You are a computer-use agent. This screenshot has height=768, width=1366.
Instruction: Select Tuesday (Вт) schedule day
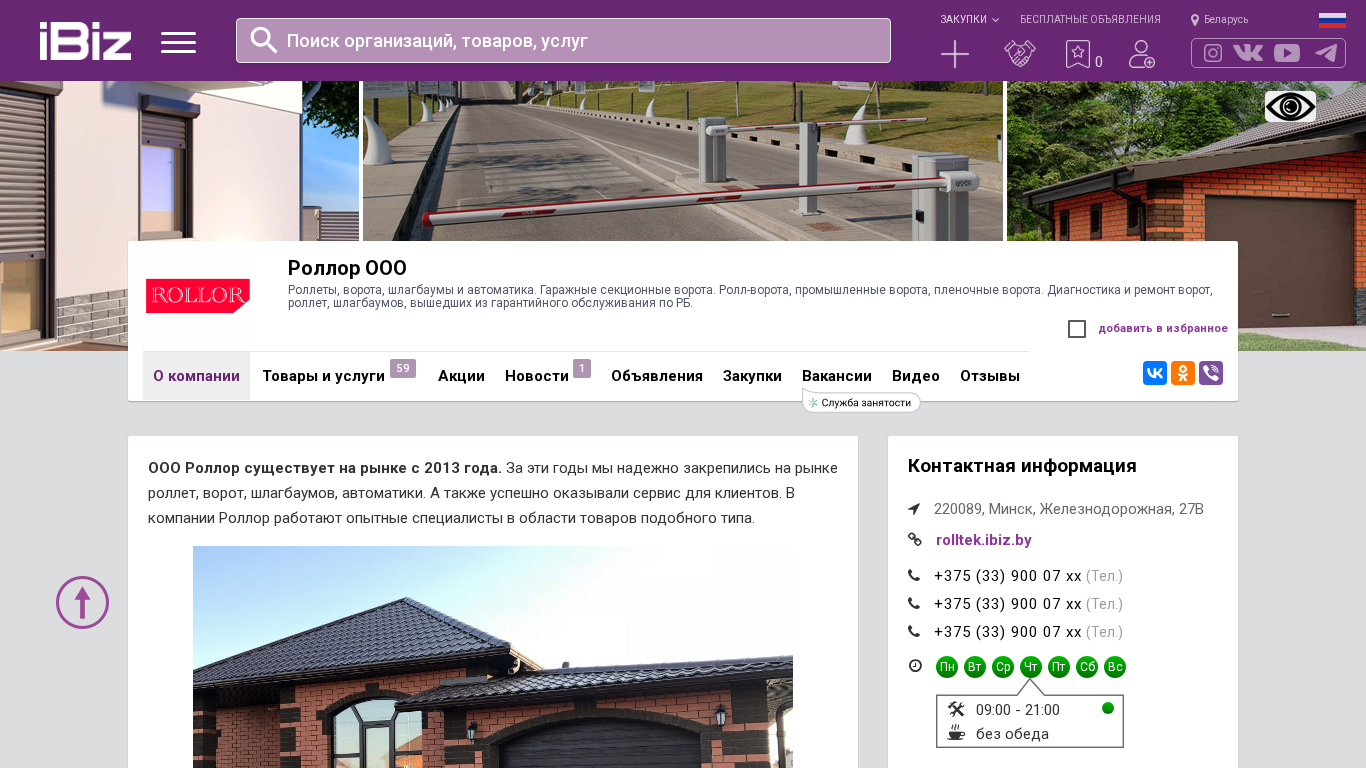tap(975, 667)
